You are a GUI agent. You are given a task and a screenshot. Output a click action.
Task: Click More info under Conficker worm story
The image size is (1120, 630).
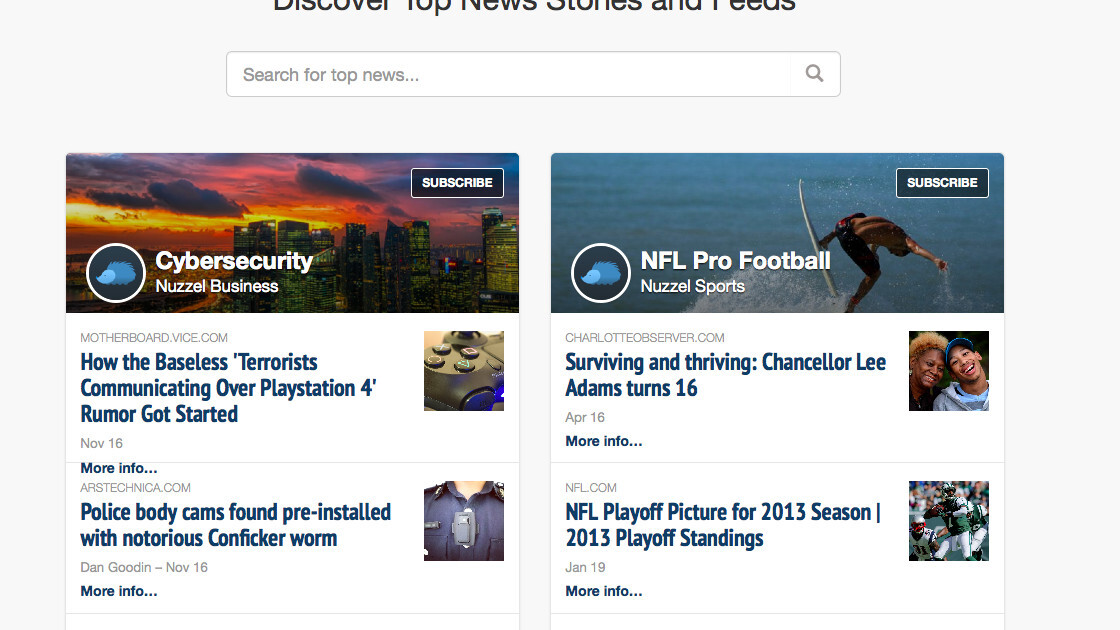pyautogui.click(x=119, y=591)
